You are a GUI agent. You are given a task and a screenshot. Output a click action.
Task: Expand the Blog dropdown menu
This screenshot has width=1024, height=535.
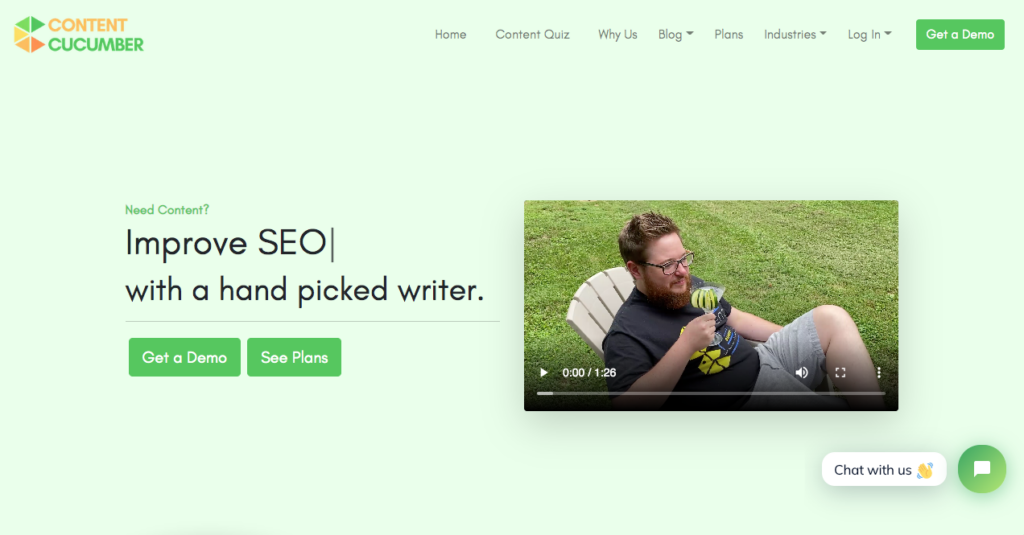675,35
